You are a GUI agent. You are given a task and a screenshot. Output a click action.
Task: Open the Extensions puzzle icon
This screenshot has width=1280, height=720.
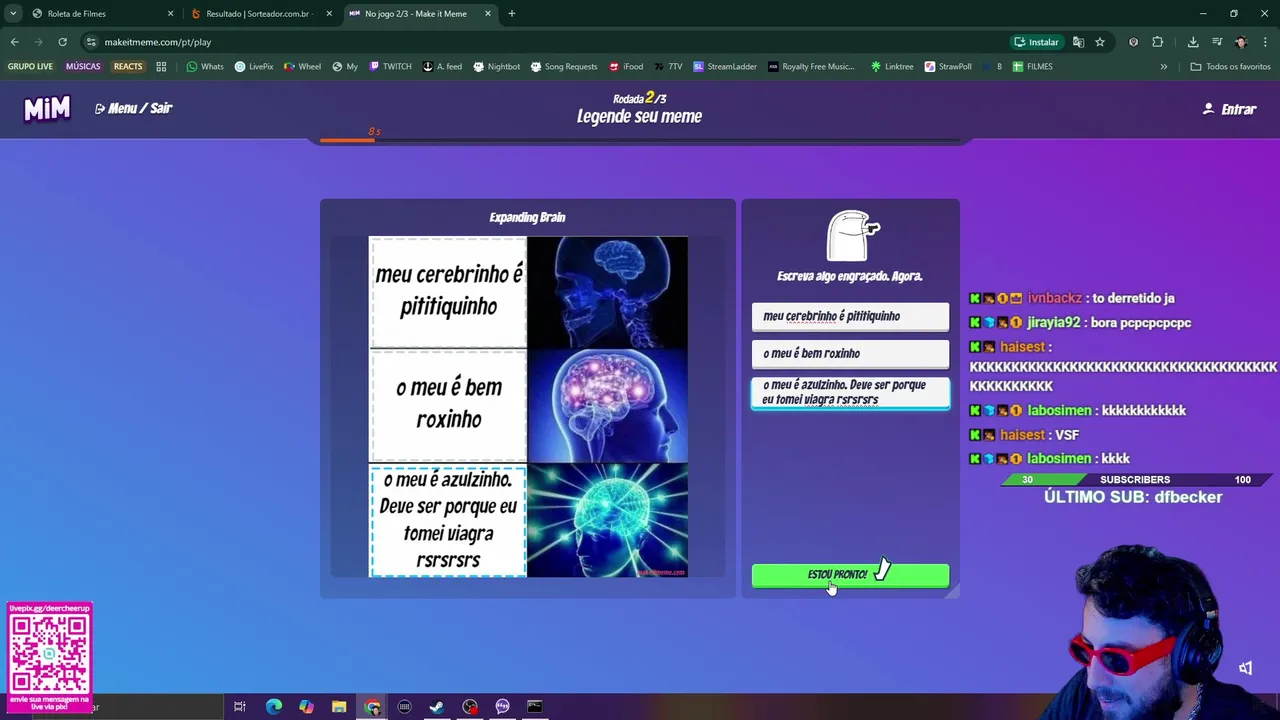(1158, 42)
